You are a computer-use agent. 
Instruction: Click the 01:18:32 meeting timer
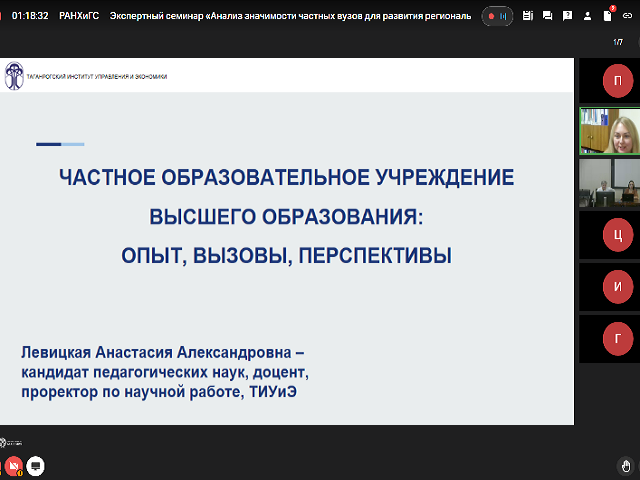coord(30,16)
